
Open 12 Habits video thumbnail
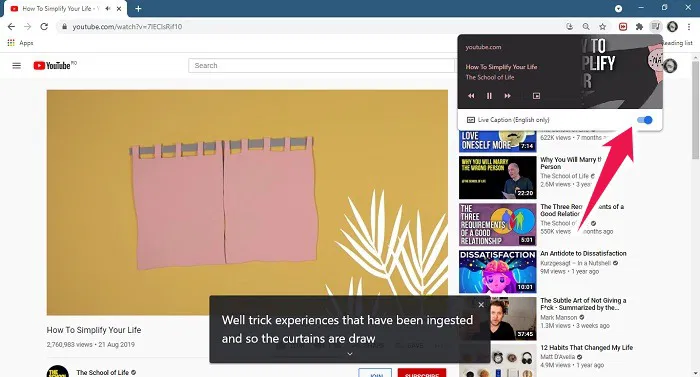coord(497,360)
